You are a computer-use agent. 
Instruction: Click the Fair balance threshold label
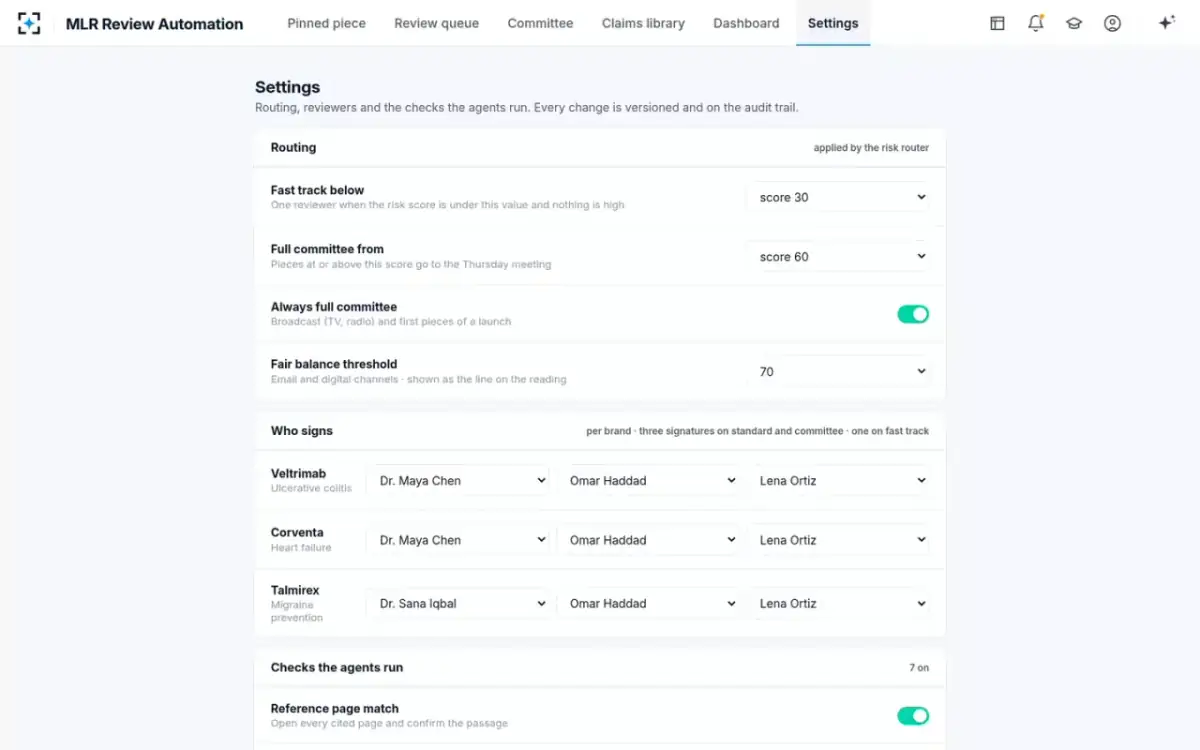click(334, 364)
